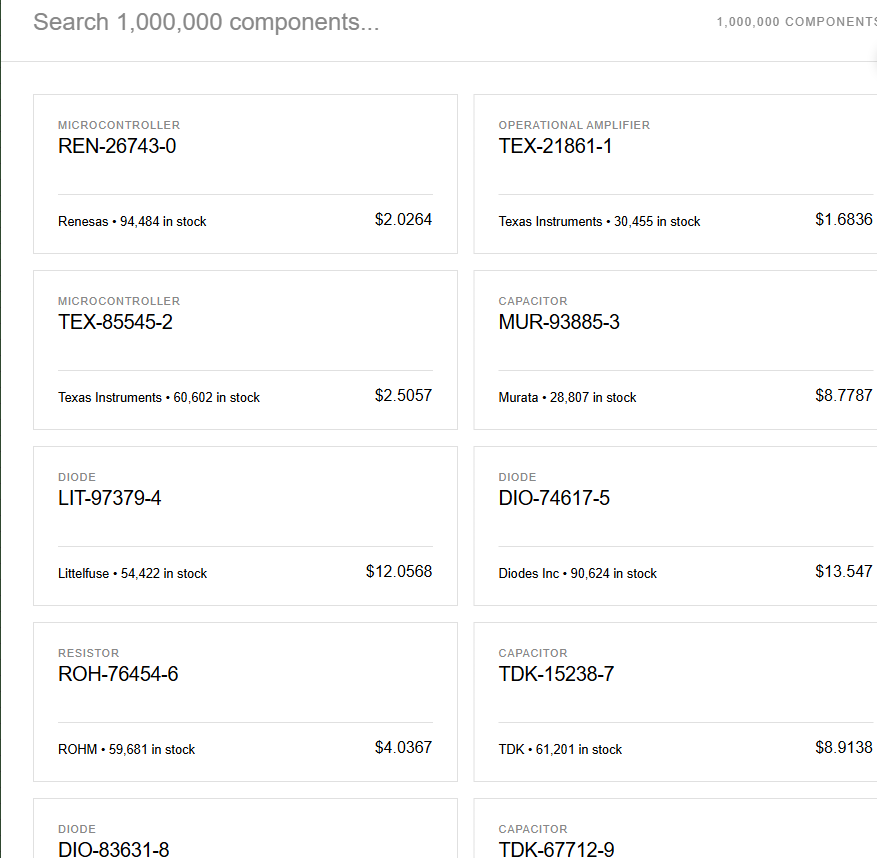Click the $2.5057 price on TEX-85545-2
Screen dimensions: 877x858
coord(403,395)
